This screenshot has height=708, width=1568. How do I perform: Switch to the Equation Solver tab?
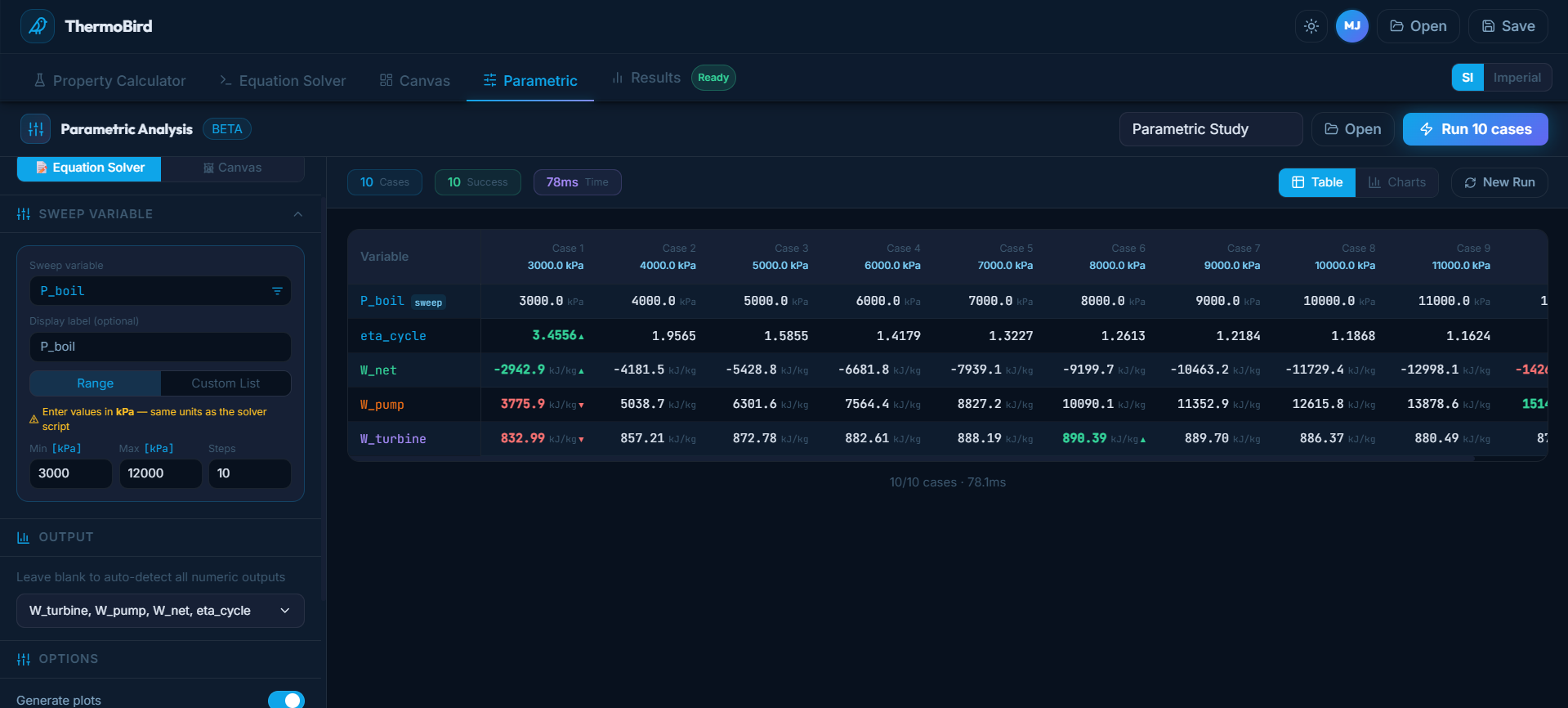pos(283,80)
